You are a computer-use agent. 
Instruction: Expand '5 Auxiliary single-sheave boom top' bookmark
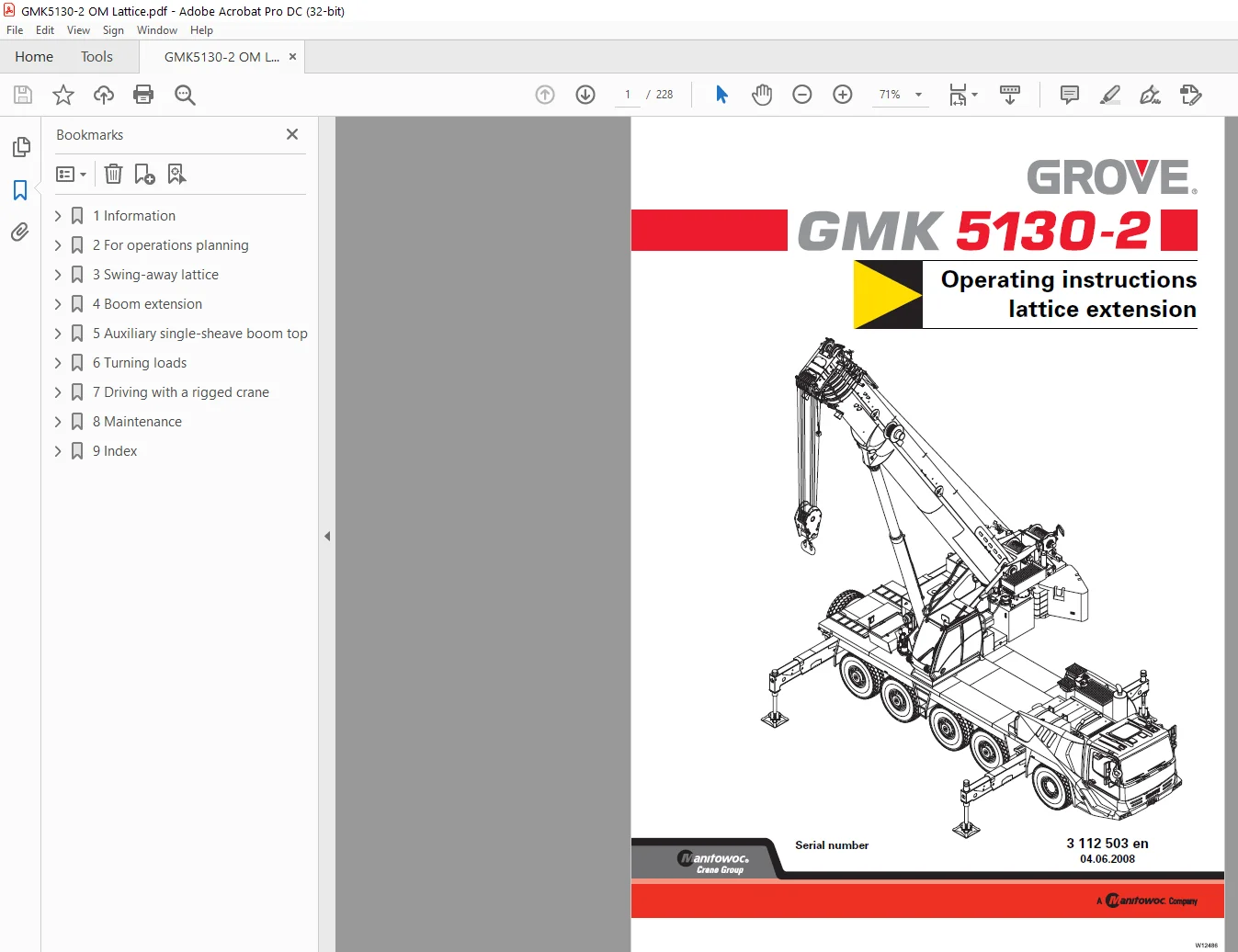click(58, 334)
